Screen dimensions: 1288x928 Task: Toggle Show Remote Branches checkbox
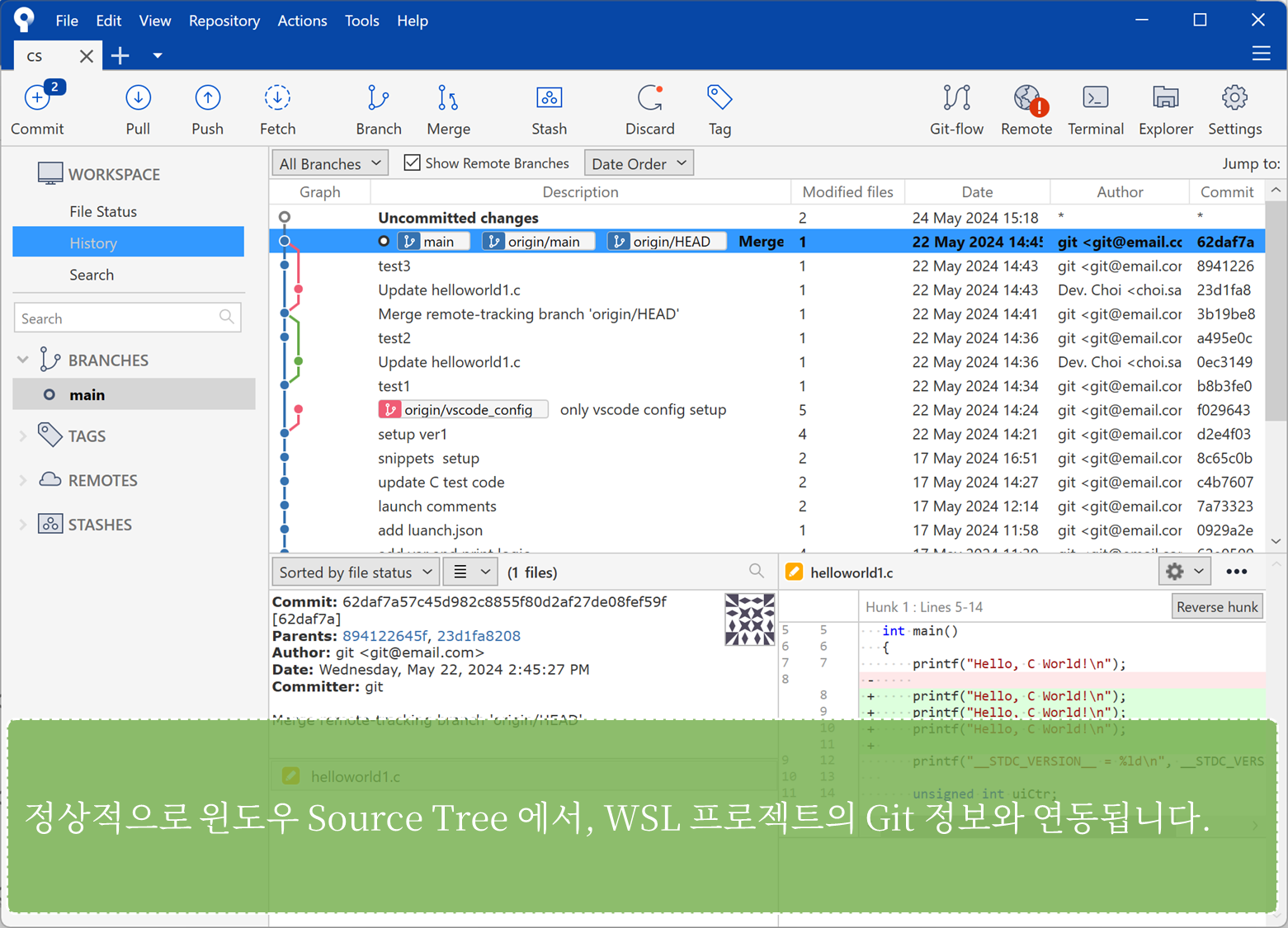coord(412,163)
